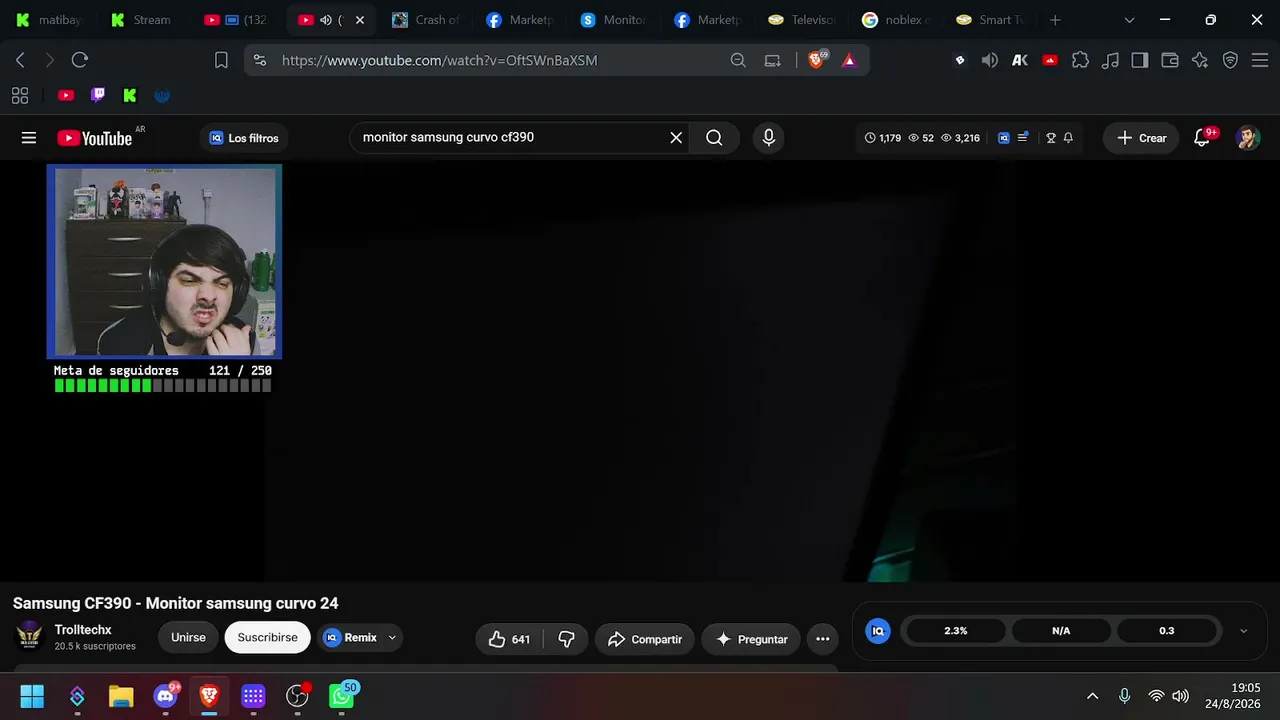Open the browser extensions puzzle icon

coord(1080,60)
